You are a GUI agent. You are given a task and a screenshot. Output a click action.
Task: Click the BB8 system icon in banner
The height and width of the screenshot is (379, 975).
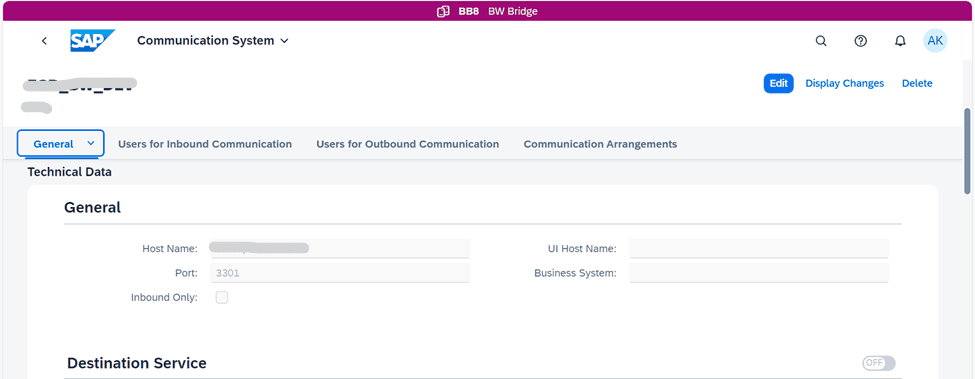tap(443, 11)
